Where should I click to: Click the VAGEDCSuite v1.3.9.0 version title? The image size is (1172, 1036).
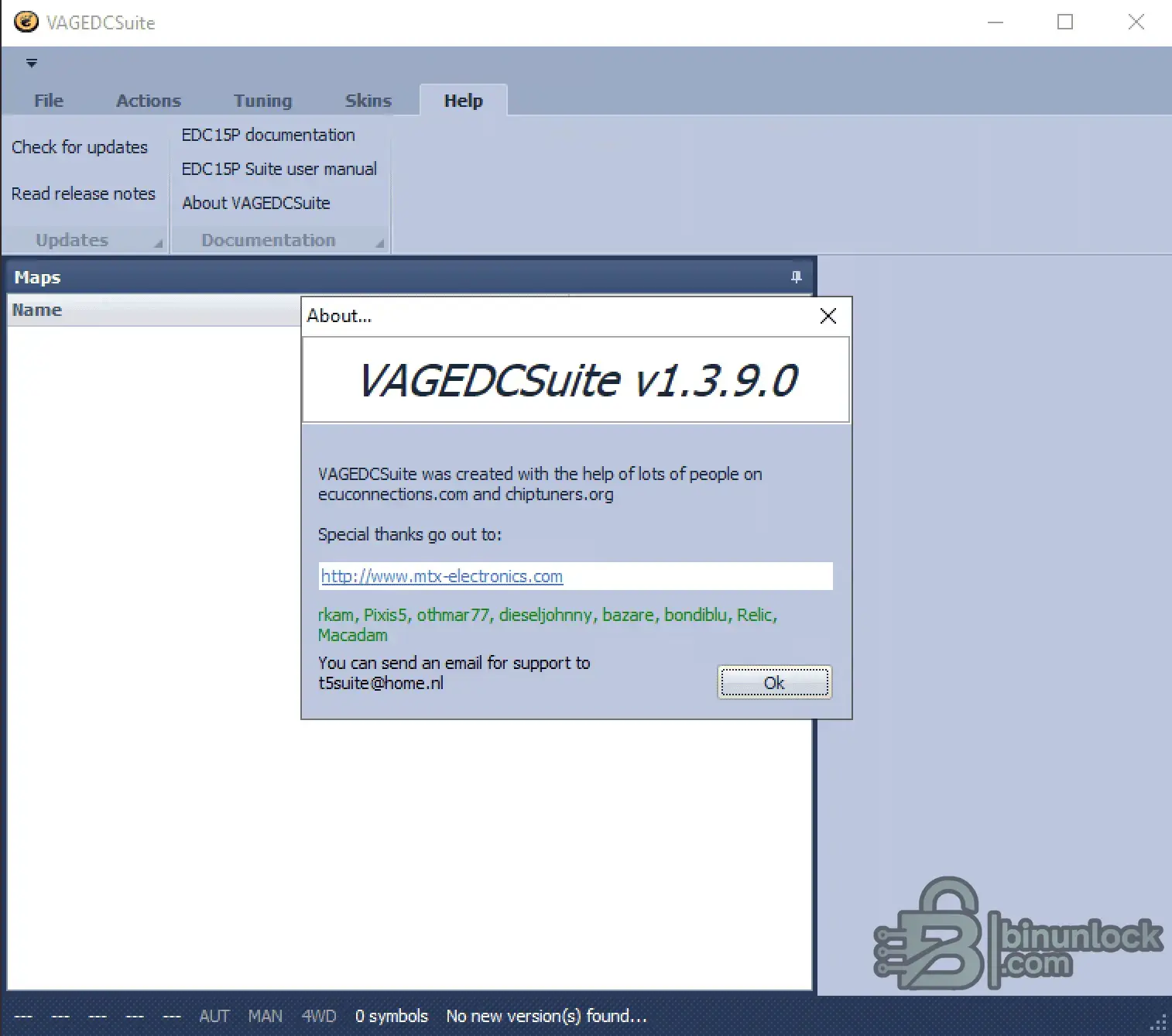[x=577, y=380]
